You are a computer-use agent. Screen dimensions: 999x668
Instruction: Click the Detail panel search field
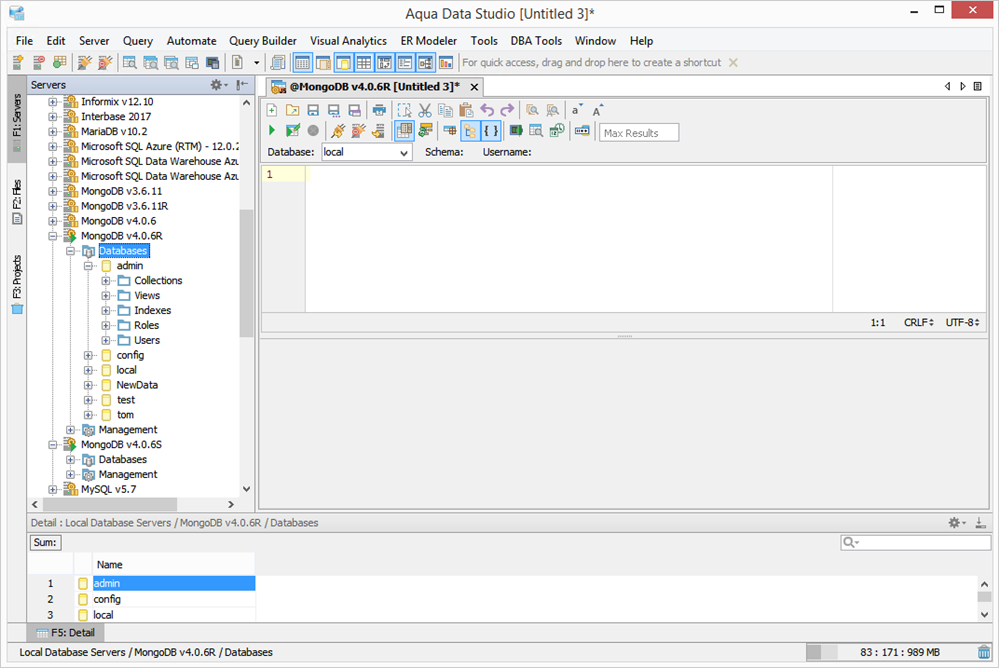tap(916, 542)
